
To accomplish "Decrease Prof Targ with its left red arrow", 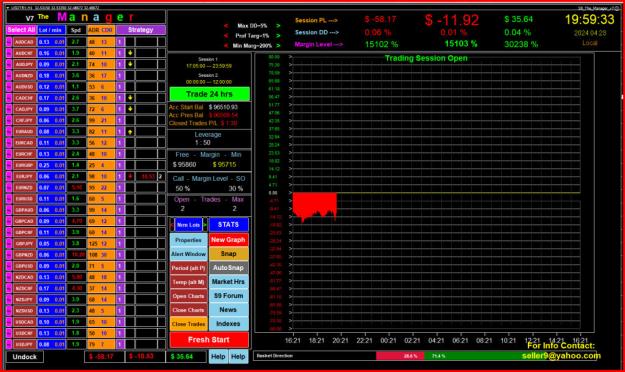I will [226, 35].
